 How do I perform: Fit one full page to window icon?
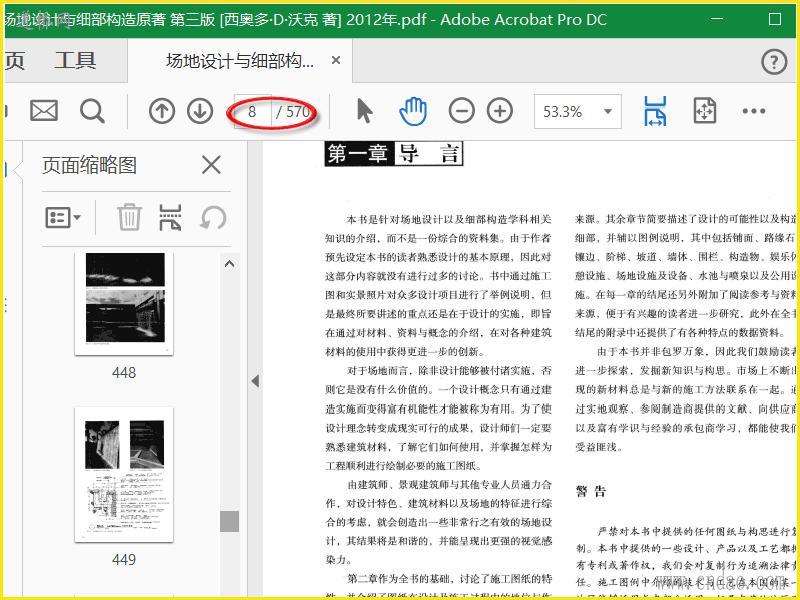click(705, 111)
